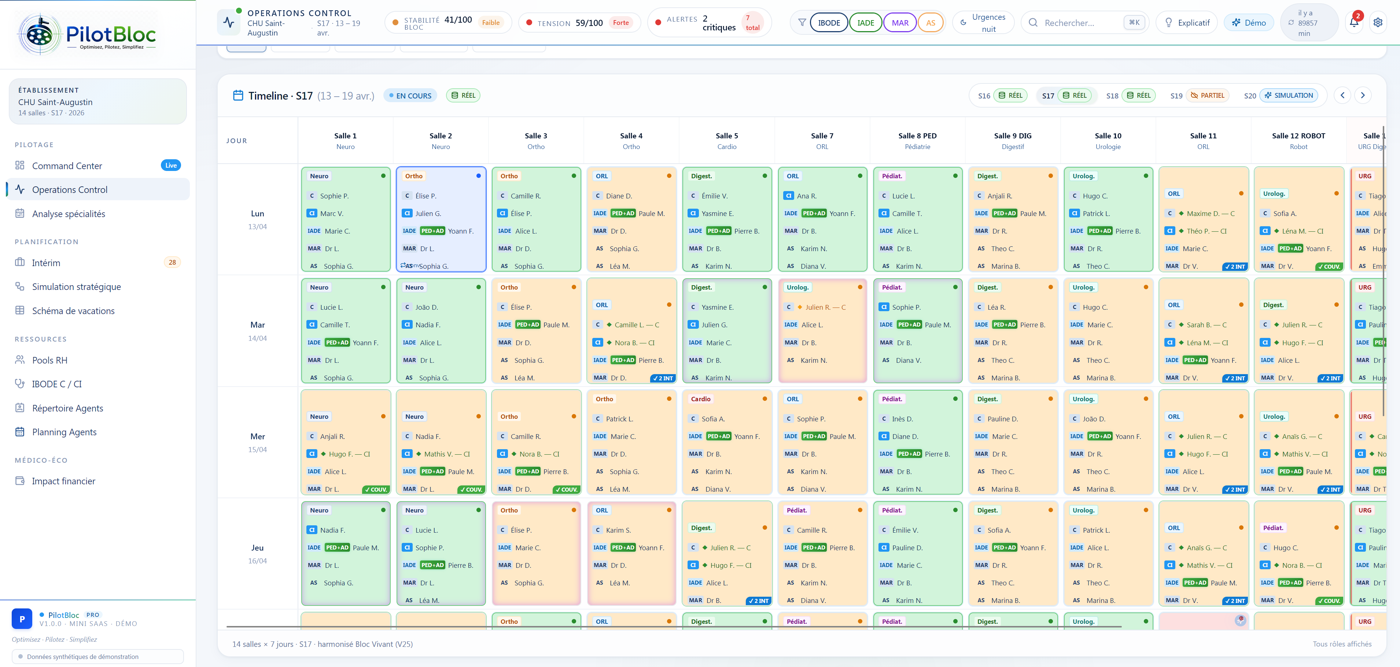Click the IBODE C / CI stethoscope icon

20,383
